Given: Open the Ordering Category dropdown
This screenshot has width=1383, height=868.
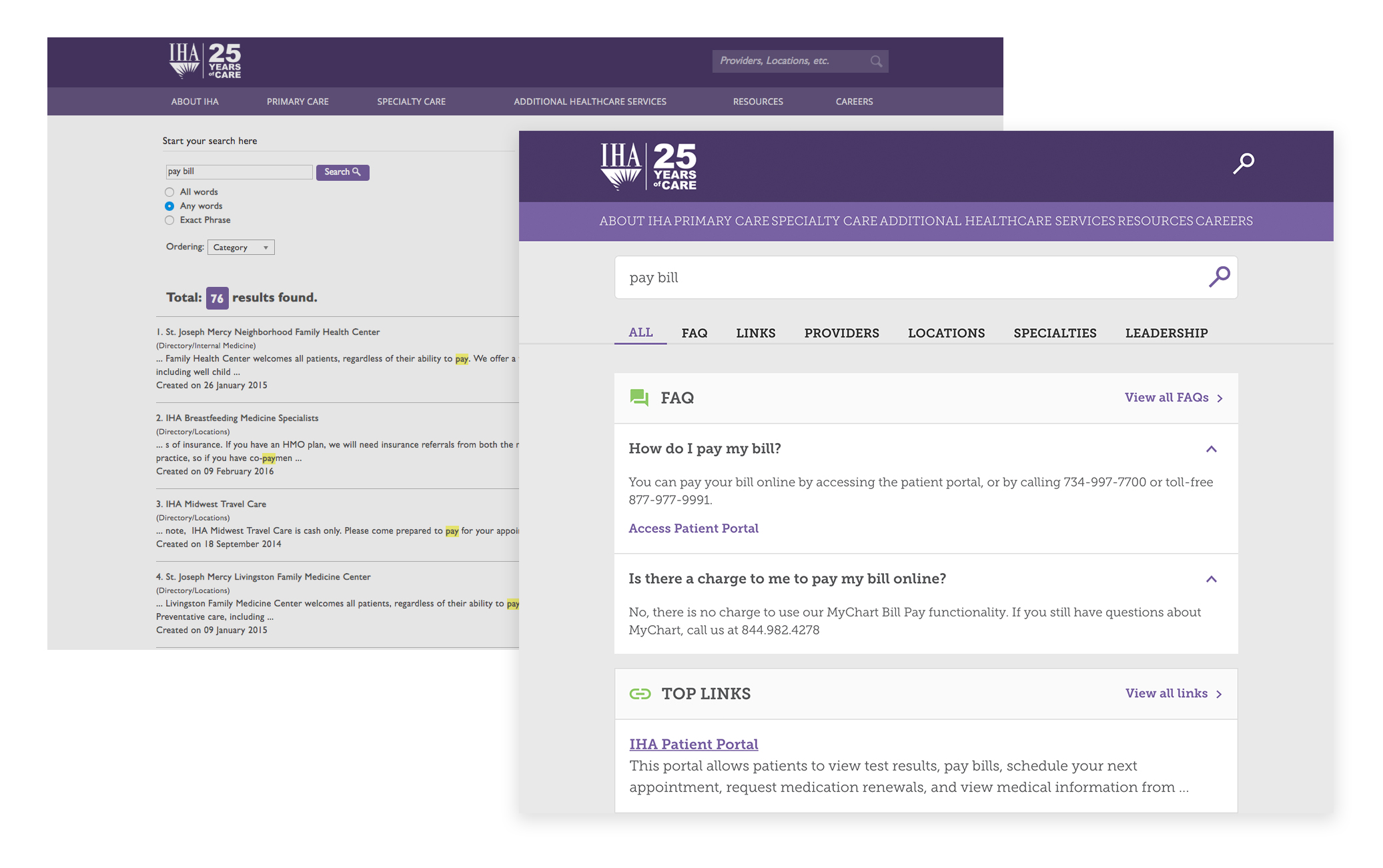Looking at the screenshot, I should pyautogui.click(x=241, y=248).
